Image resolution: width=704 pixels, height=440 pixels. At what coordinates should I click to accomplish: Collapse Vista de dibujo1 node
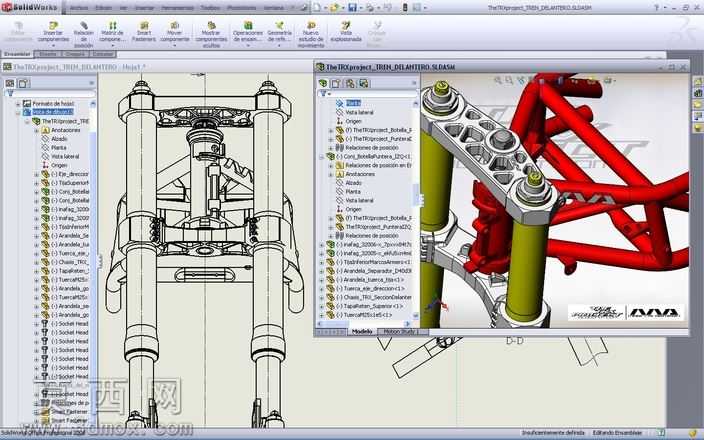coord(18,112)
